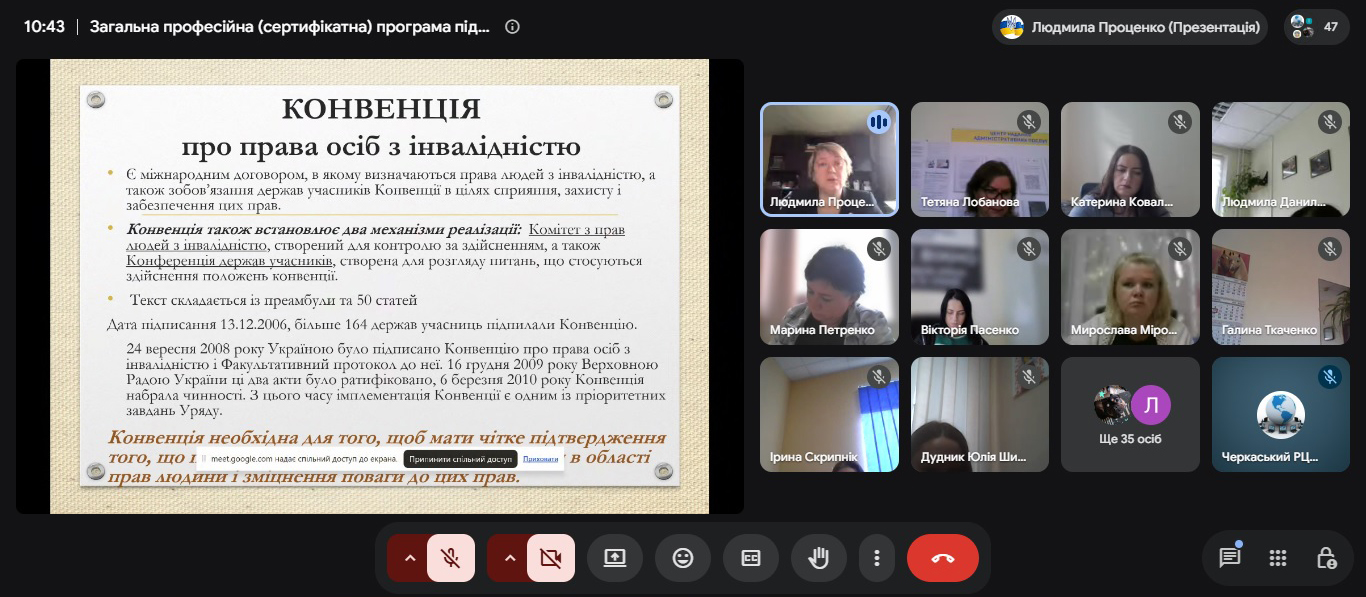Click the purple Л avatar
Viewport: 1366px width, 597px height.
pyautogui.click(x=1151, y=405)
